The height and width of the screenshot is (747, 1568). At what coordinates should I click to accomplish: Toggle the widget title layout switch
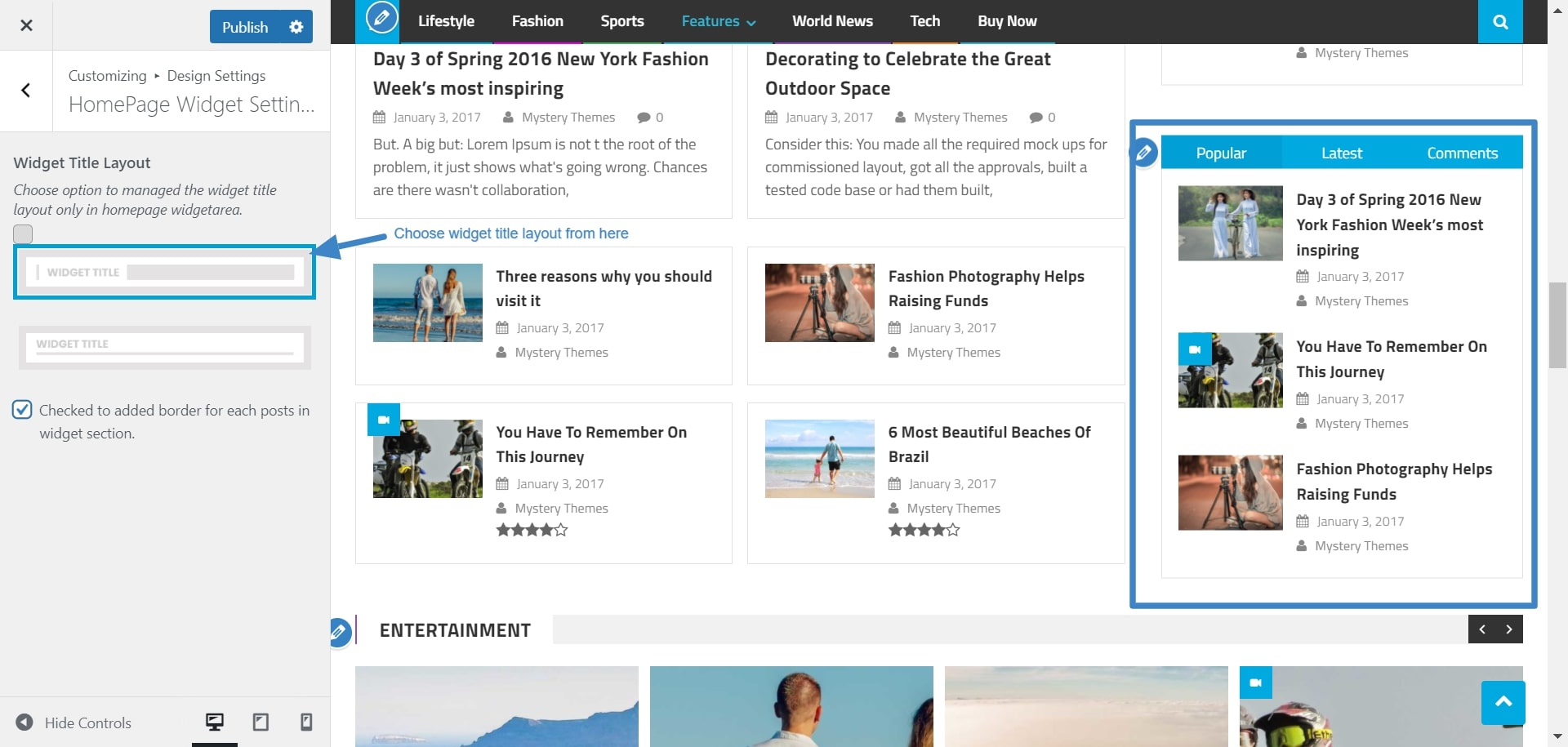(23, 233)
